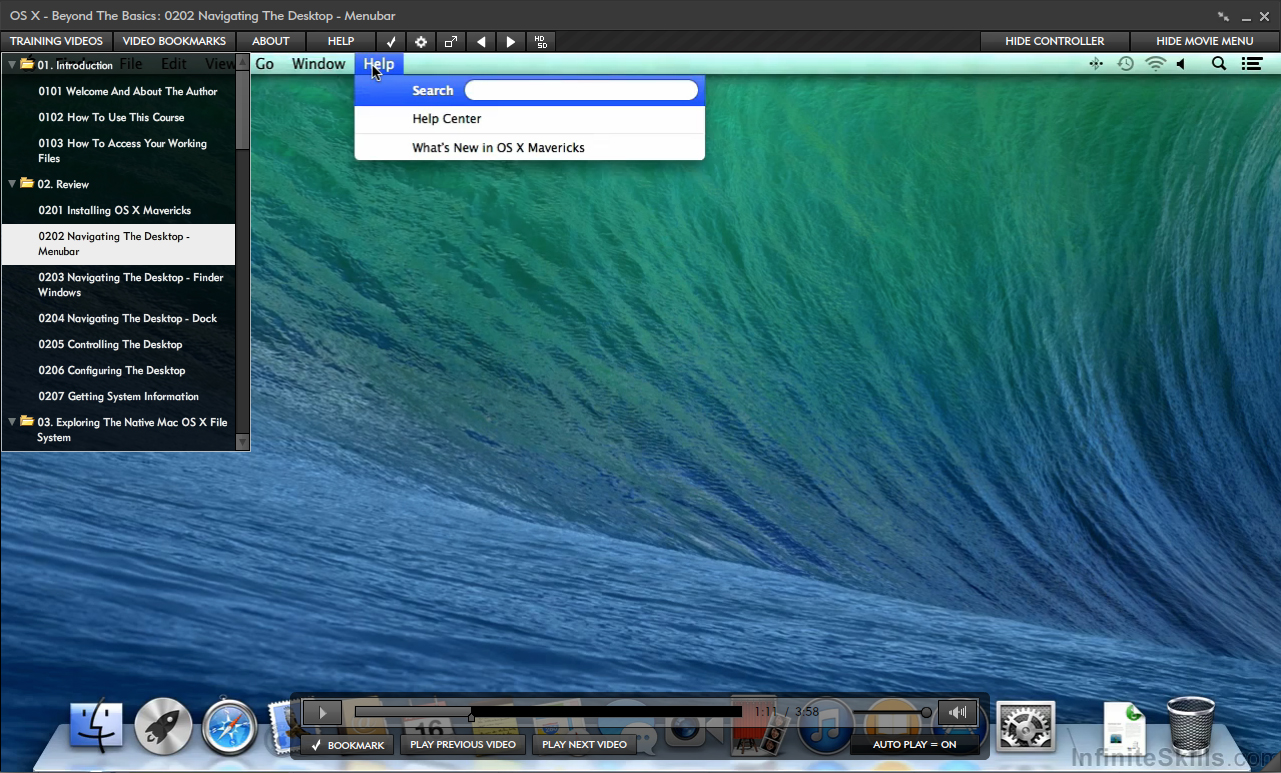Open the settings gear icon in toolbar
The width and height of the screenshot is (1281, 773).
pyautogui.click(x=421, y=41)
